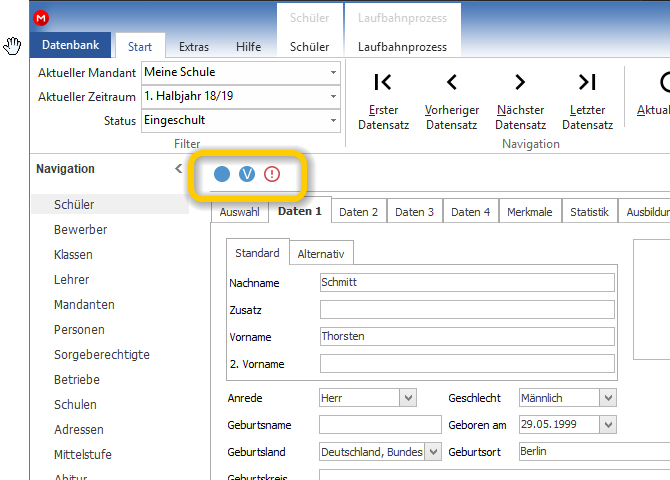Screen dimensions: 670x480
Task: Open the Statistik tab
Action: pos(590,212)
